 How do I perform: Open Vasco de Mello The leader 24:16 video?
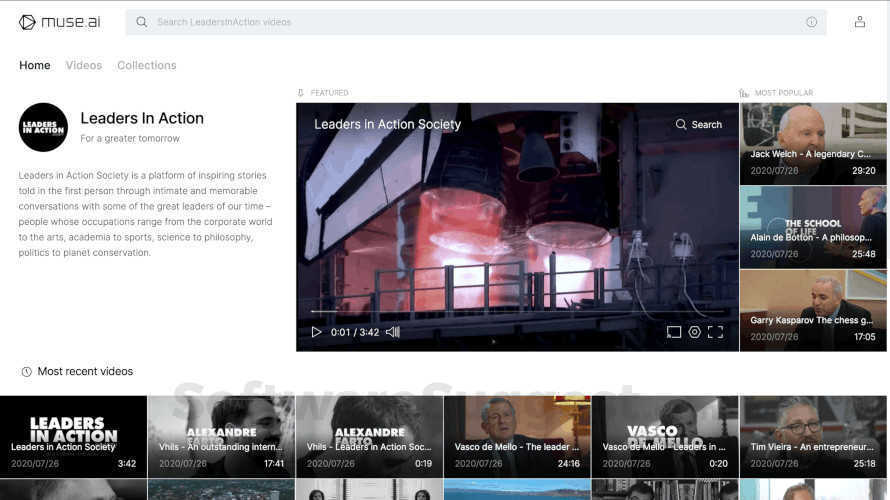click(517, 436)
